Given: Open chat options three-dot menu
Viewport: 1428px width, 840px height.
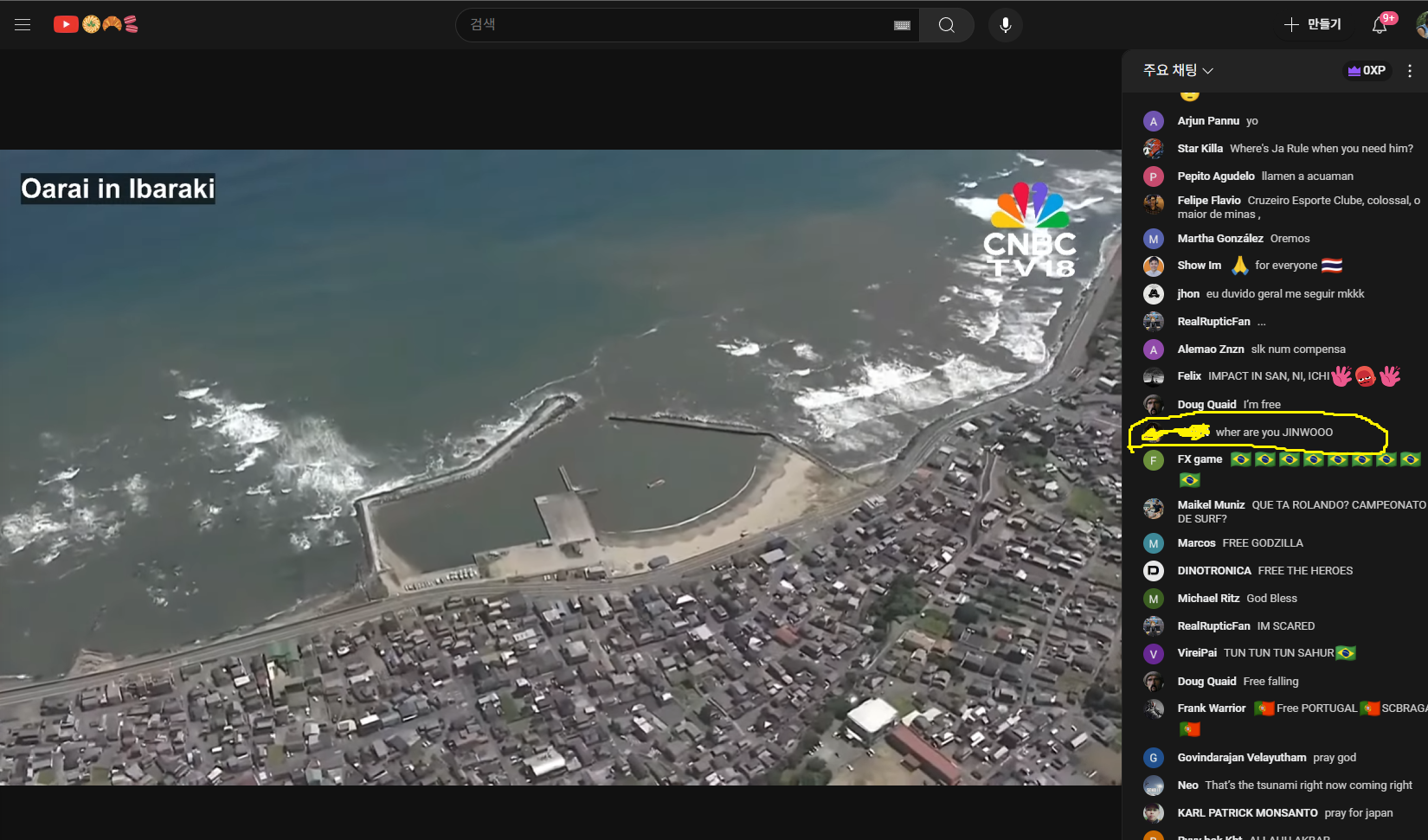Looking at the screenshot, I should pyautogui.click(x=1410, y=71).
